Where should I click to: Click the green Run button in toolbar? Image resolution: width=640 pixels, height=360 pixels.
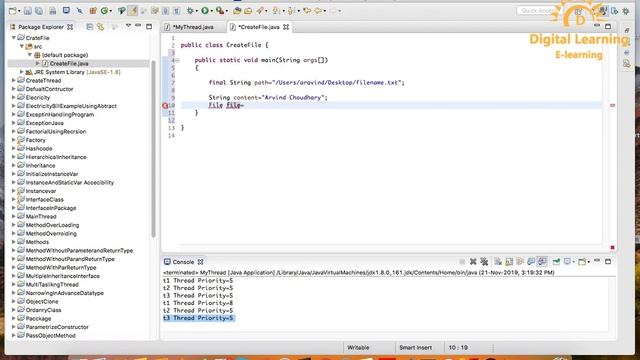click(205, 11)
